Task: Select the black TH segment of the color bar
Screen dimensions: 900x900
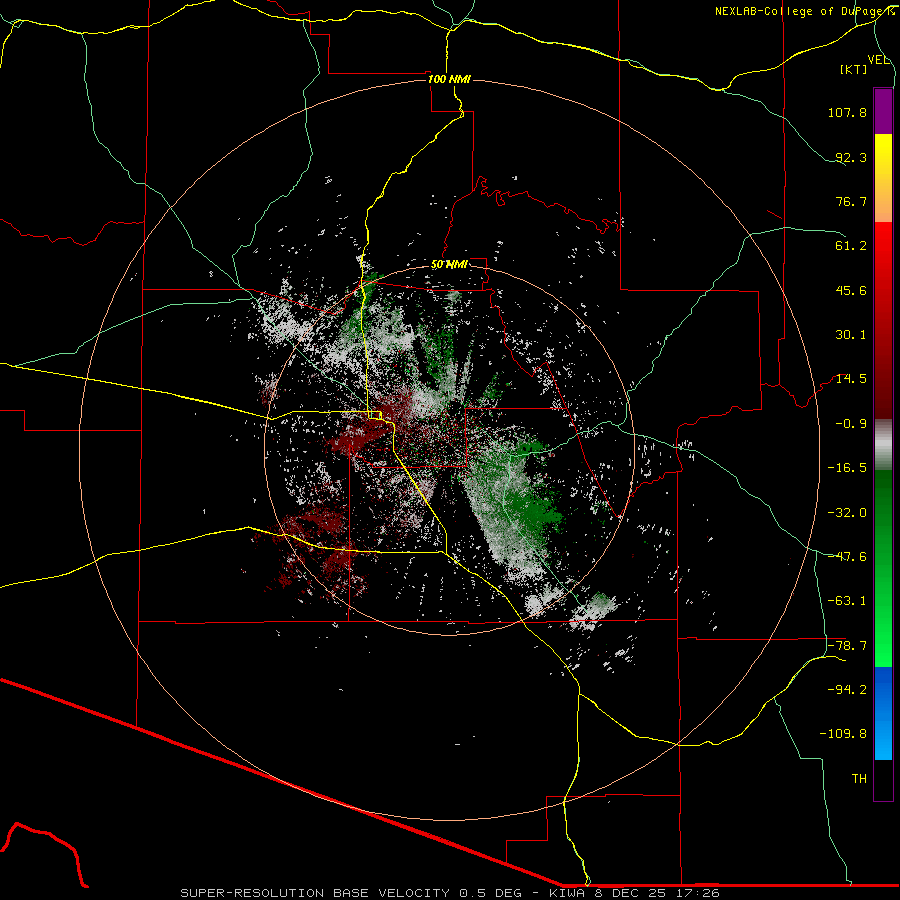Action: click(883, 780)
